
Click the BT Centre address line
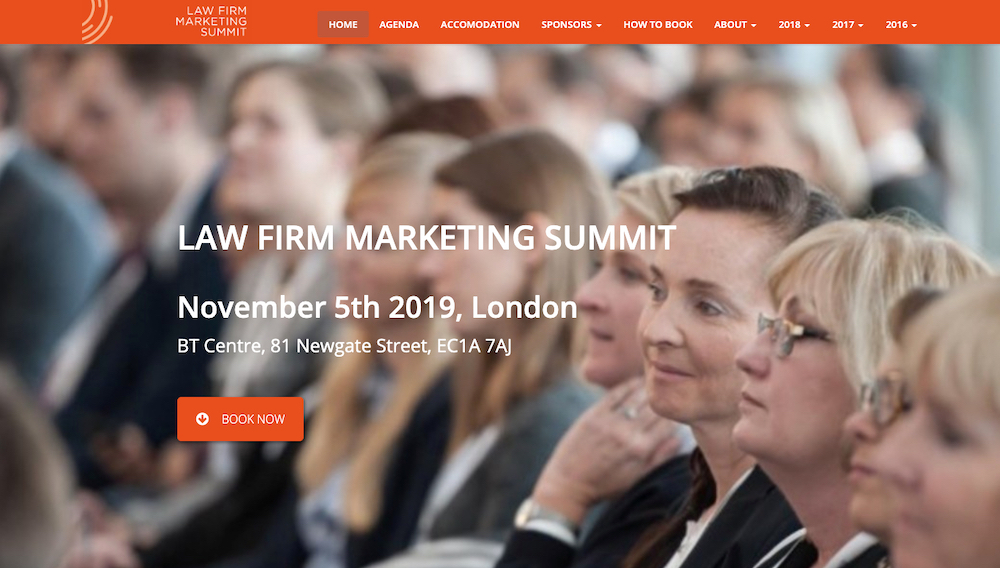(x=344, y=346)
